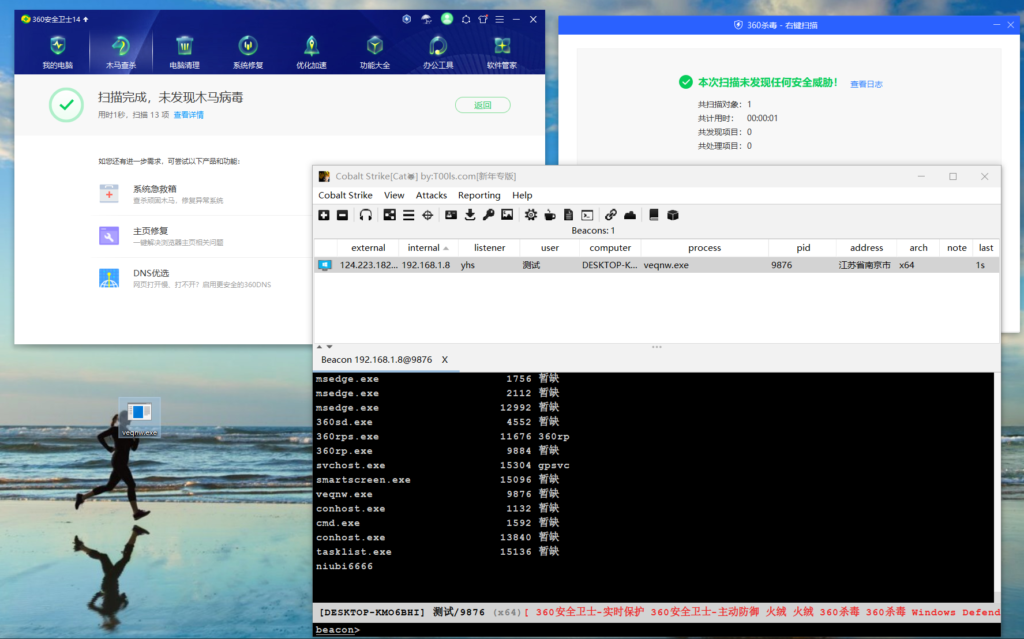Sort beacons by pid column

(x=803, y=248)
